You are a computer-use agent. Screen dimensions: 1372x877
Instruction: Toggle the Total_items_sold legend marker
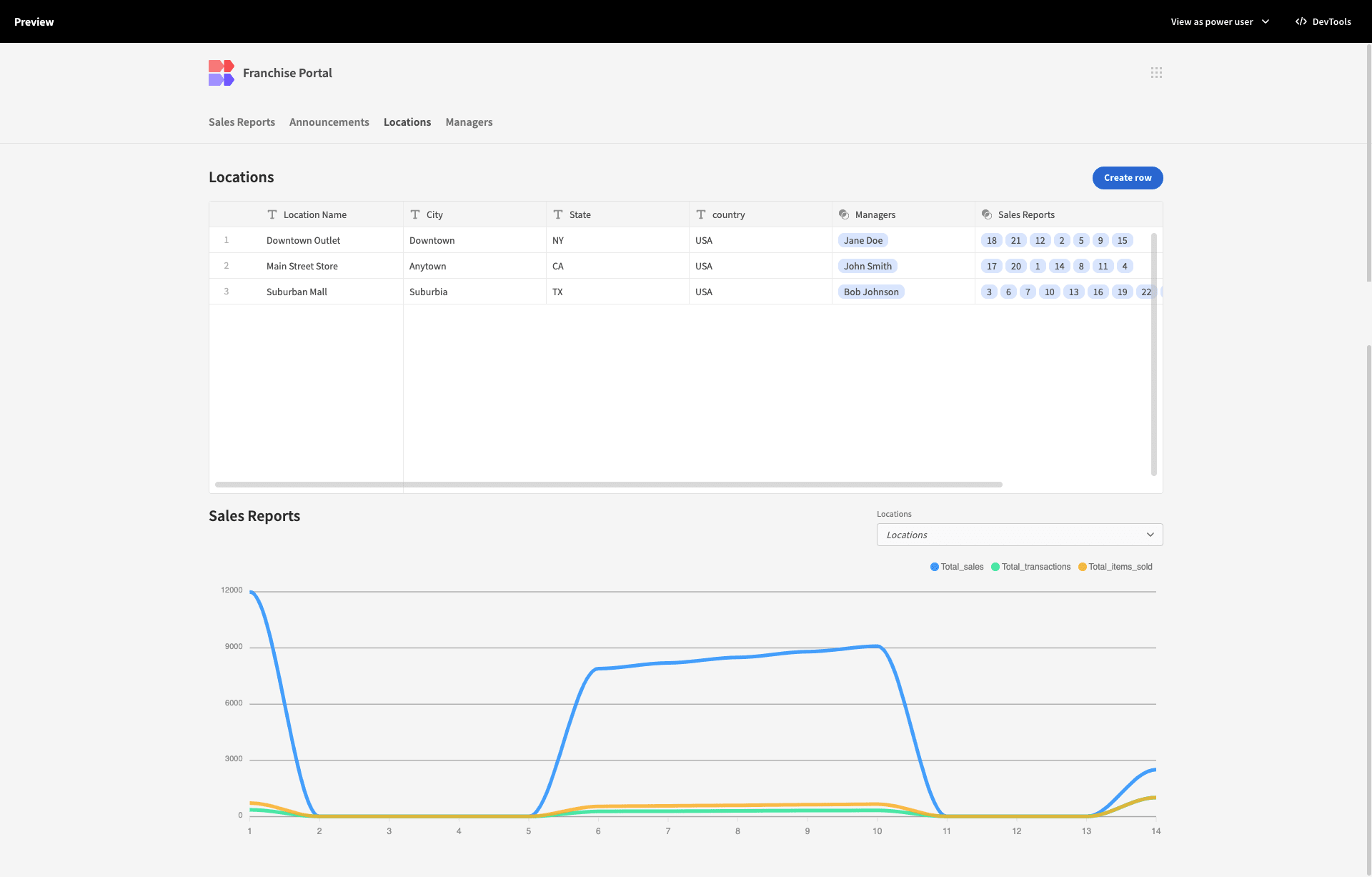click(1083, 567)
